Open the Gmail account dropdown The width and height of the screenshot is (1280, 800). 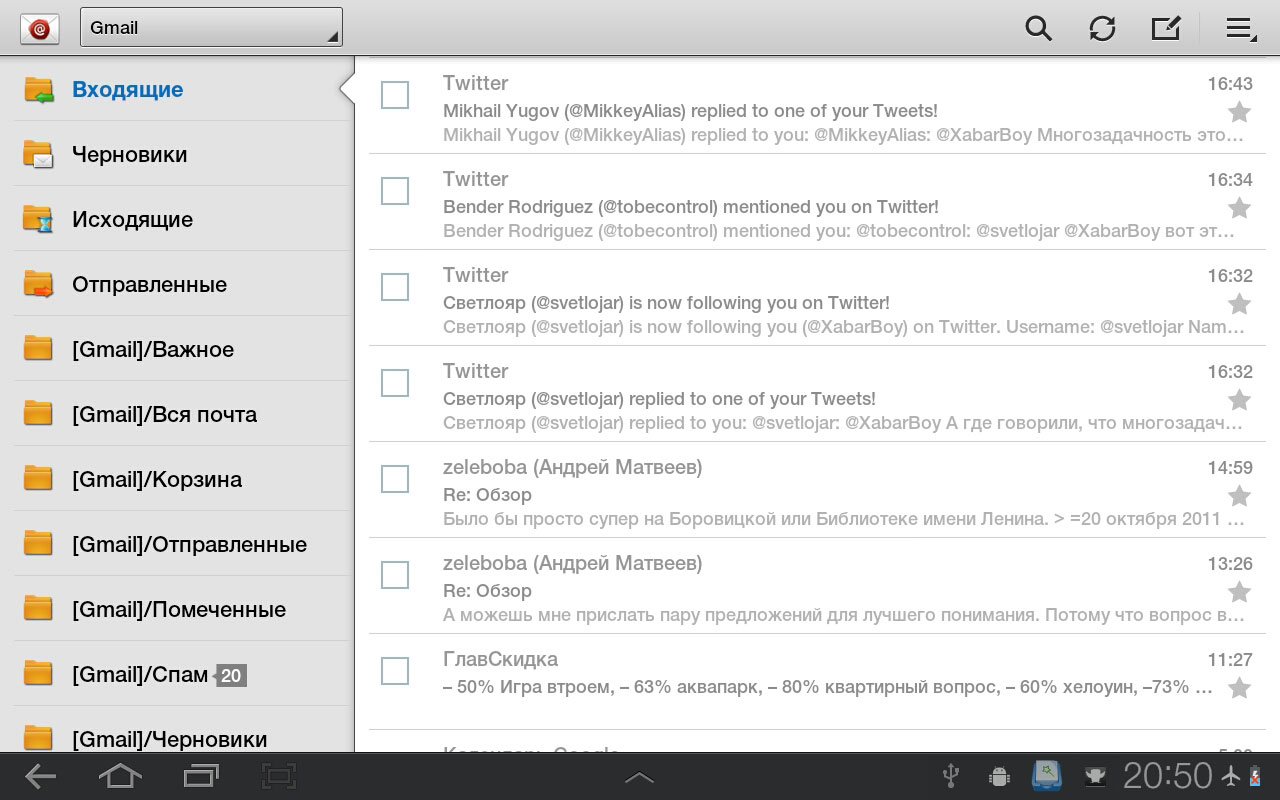tap(211, 27)
